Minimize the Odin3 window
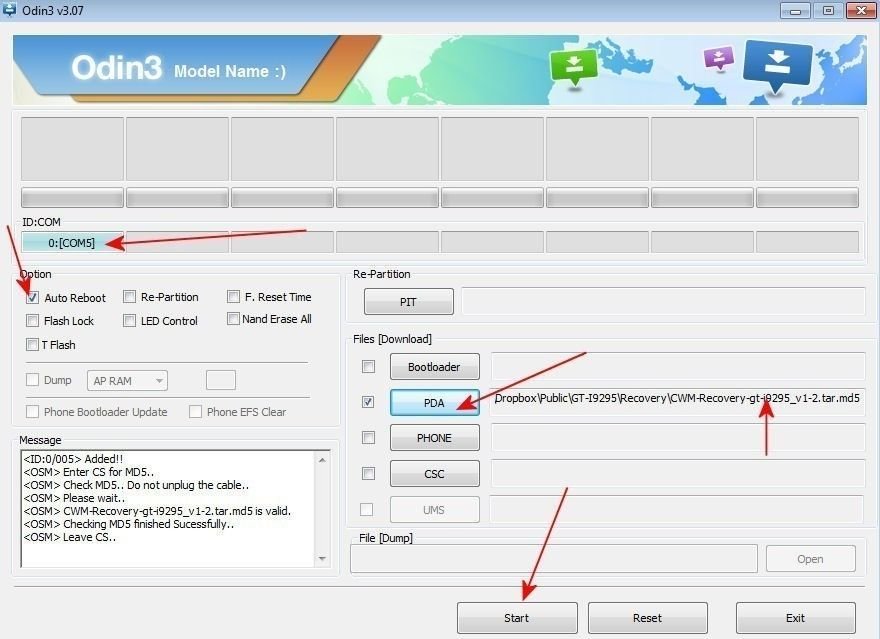This screenshot has width=880, height=639. pos(795,11)
